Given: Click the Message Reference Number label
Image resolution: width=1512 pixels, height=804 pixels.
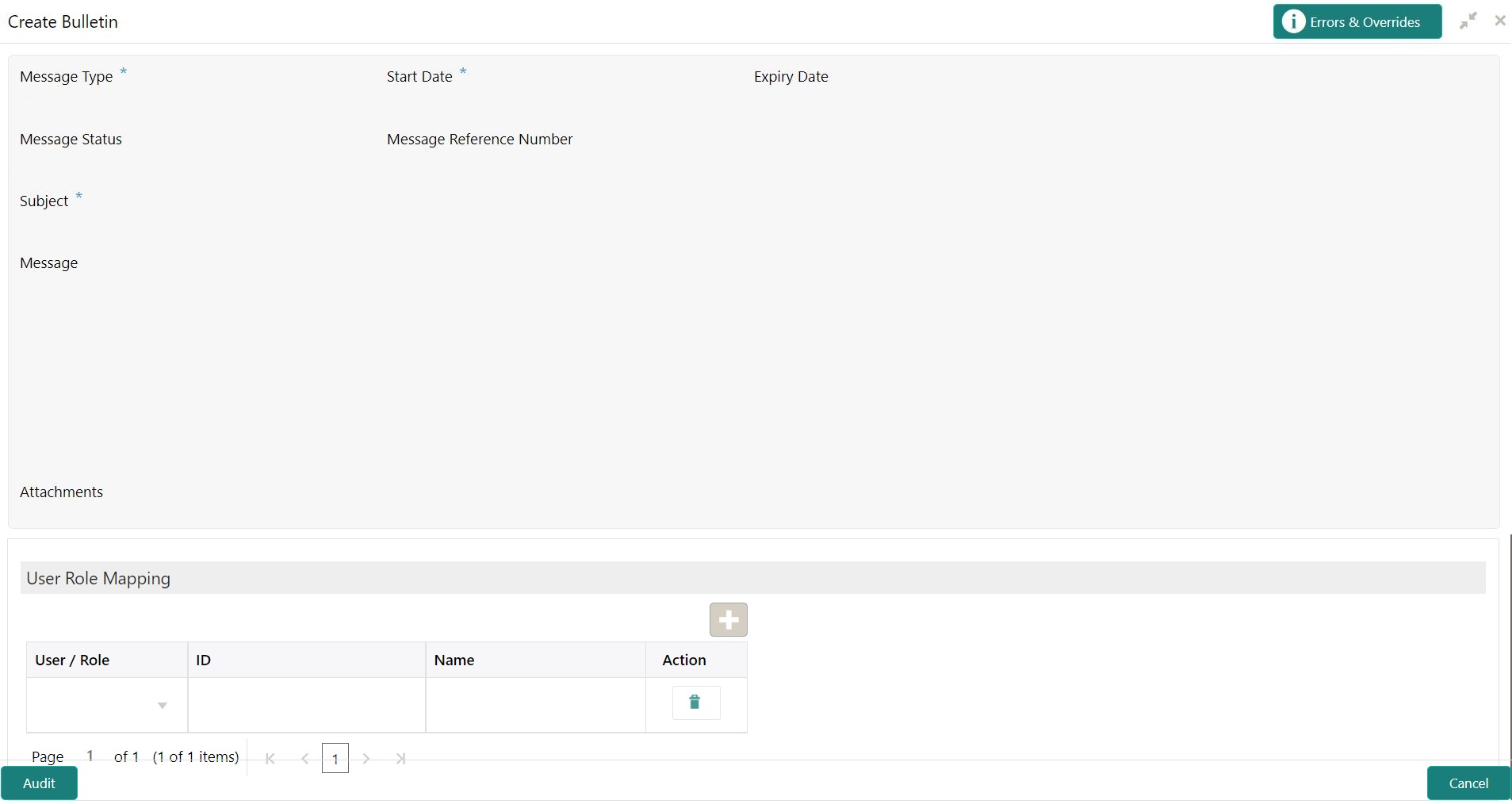Looking at the screenshot, I should tap(480, 140).
